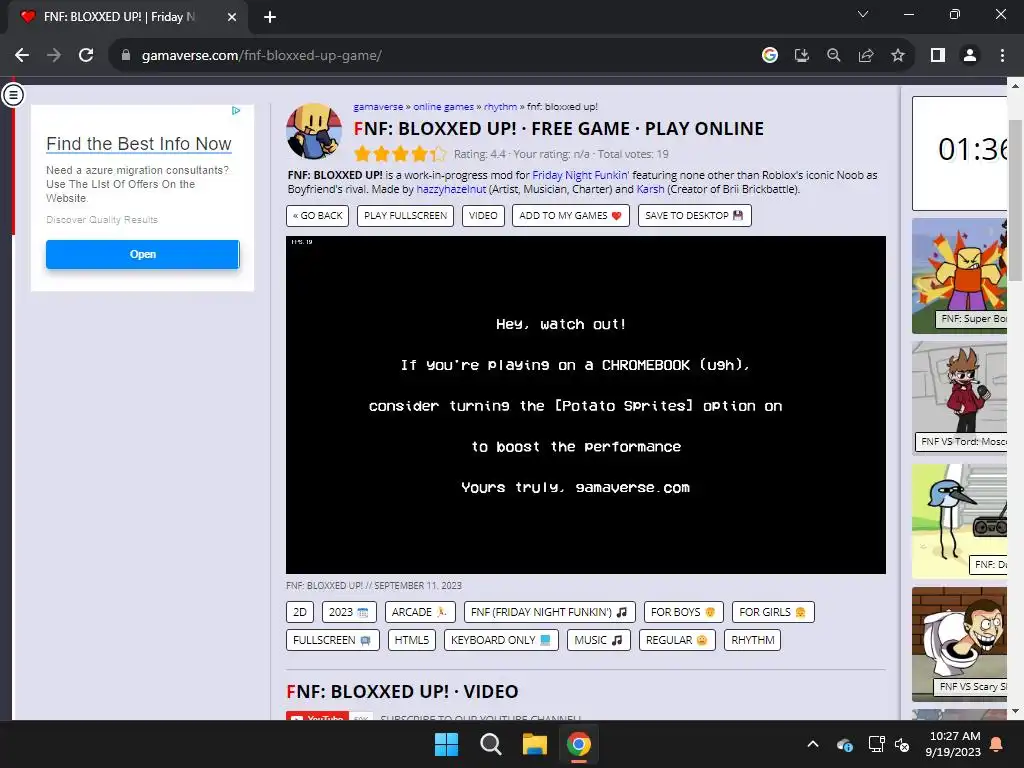The image size is (1024, 768).
Task: Select the KEYBOARD ONLY tag
Action: point(502,640)
